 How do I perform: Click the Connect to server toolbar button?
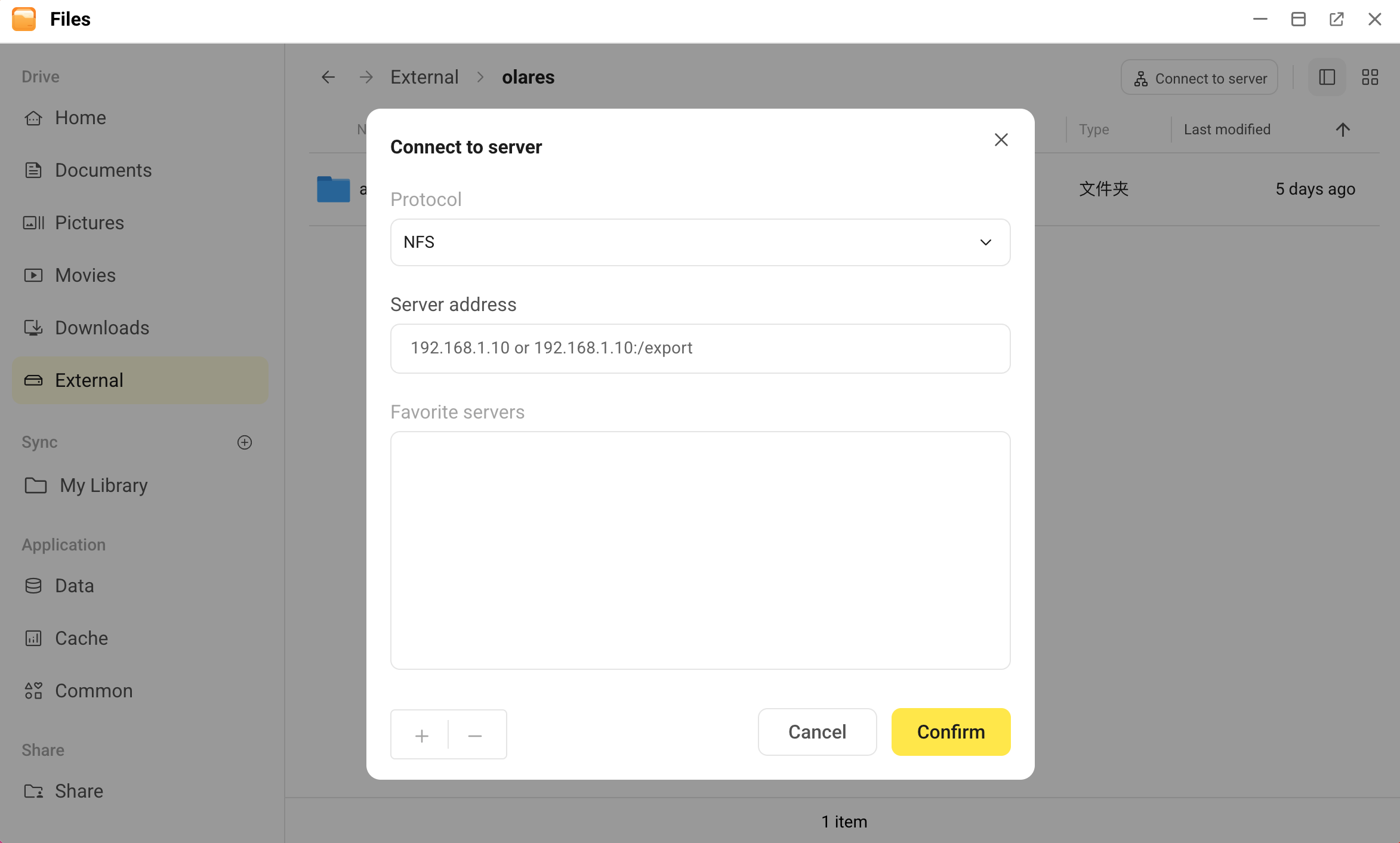1199,78
